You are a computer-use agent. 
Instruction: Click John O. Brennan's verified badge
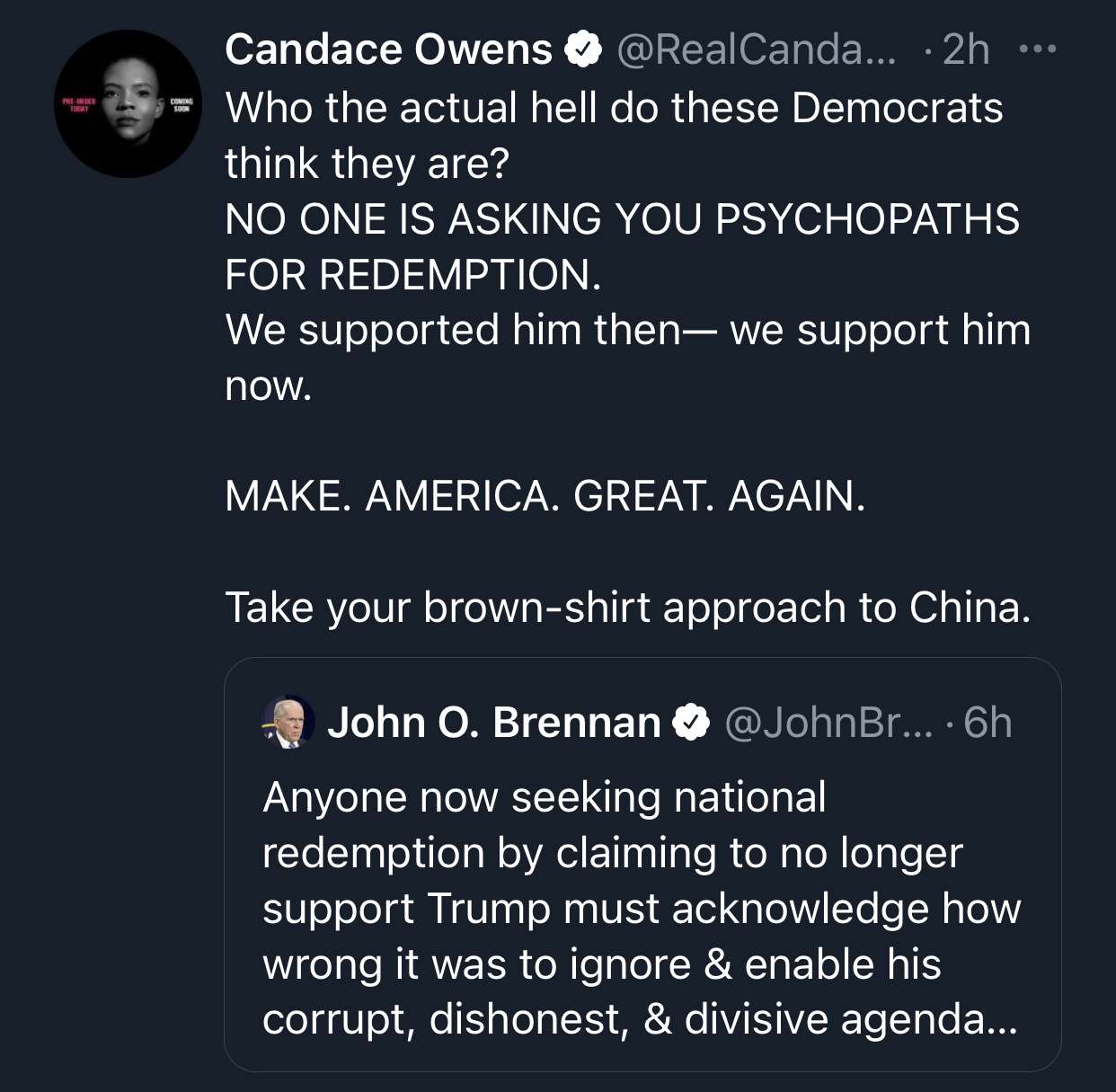(691, 723)
